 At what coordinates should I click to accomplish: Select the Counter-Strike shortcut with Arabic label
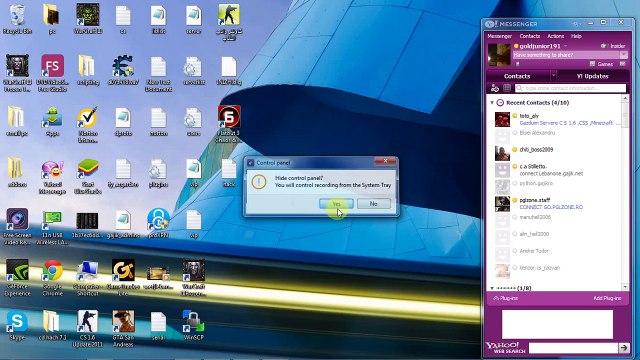click(229, 22)
